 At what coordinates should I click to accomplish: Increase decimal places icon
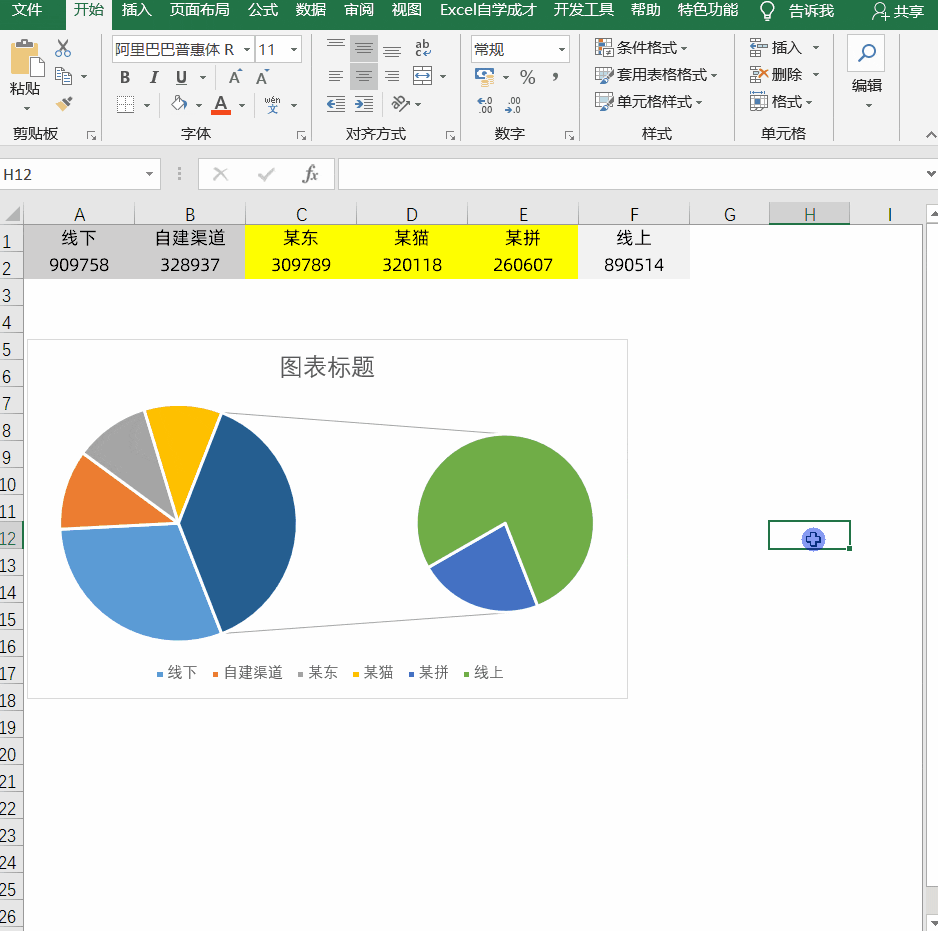pyautogui.click(x=485, y=105)
